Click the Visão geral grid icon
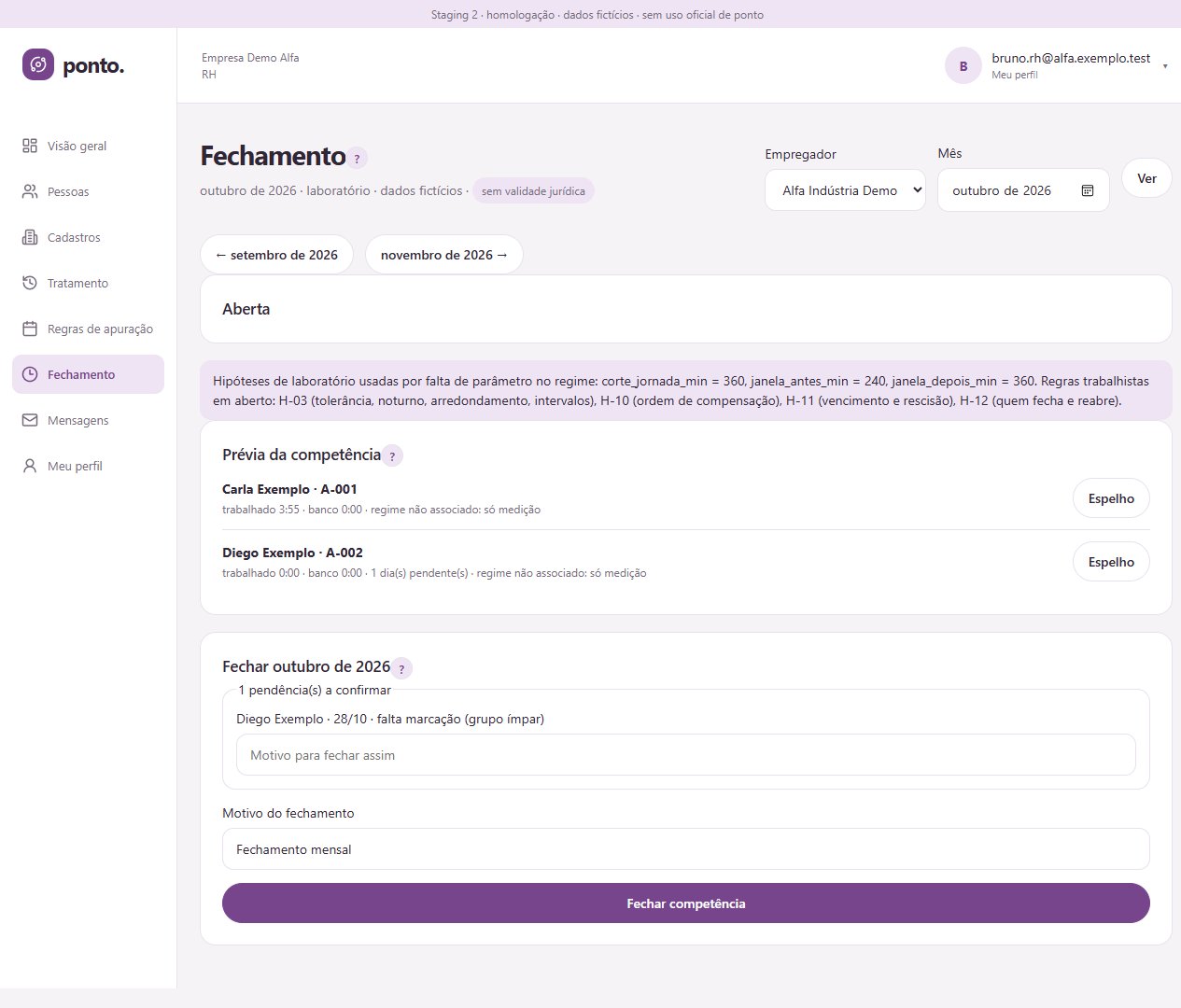 [30, 146]
